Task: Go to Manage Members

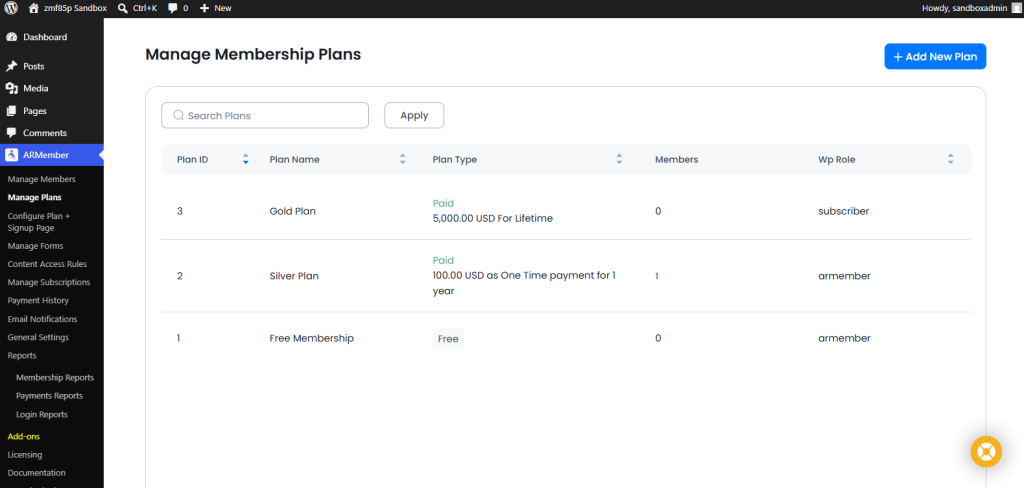Action: click(x=42, y=179)
